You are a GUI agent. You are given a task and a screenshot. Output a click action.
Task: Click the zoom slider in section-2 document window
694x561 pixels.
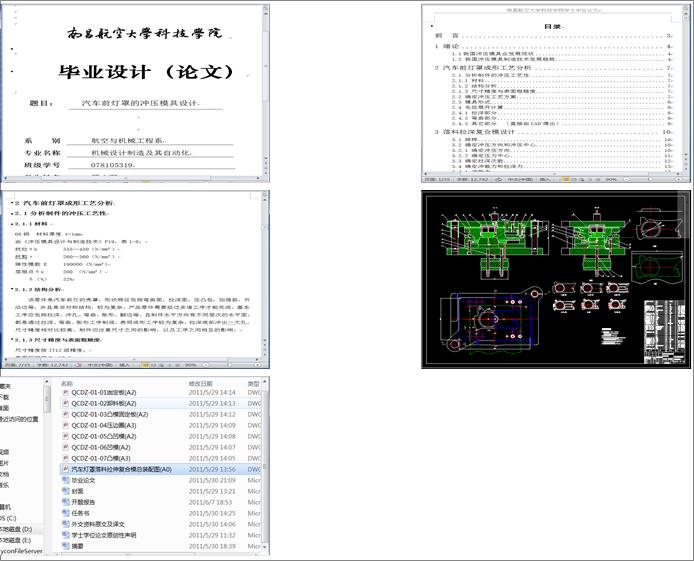(x=228, y=365)
